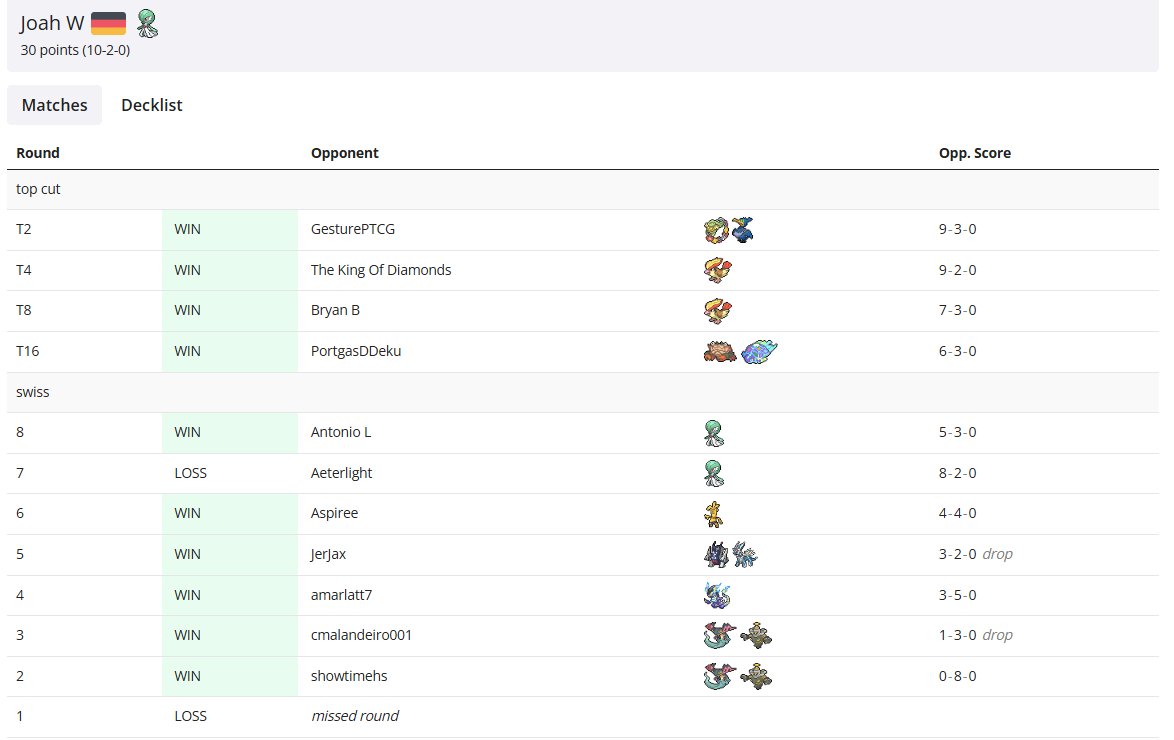Image resolution: width=1174 pixels, height=740 pixels.
Task: Click the WIN result in T2 row
Action: pos(187,229)
